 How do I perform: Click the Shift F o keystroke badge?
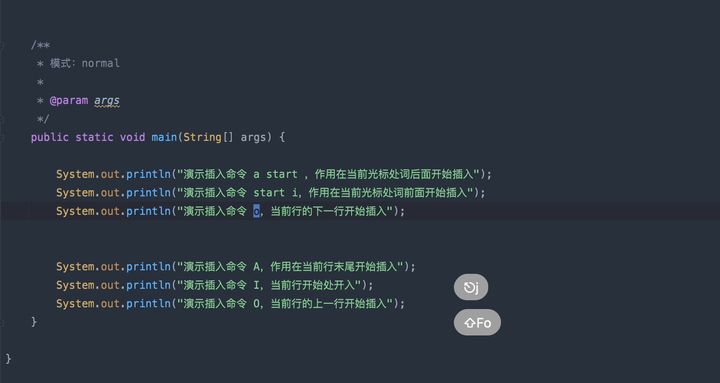pyautogui.click(x=477, y=322)
